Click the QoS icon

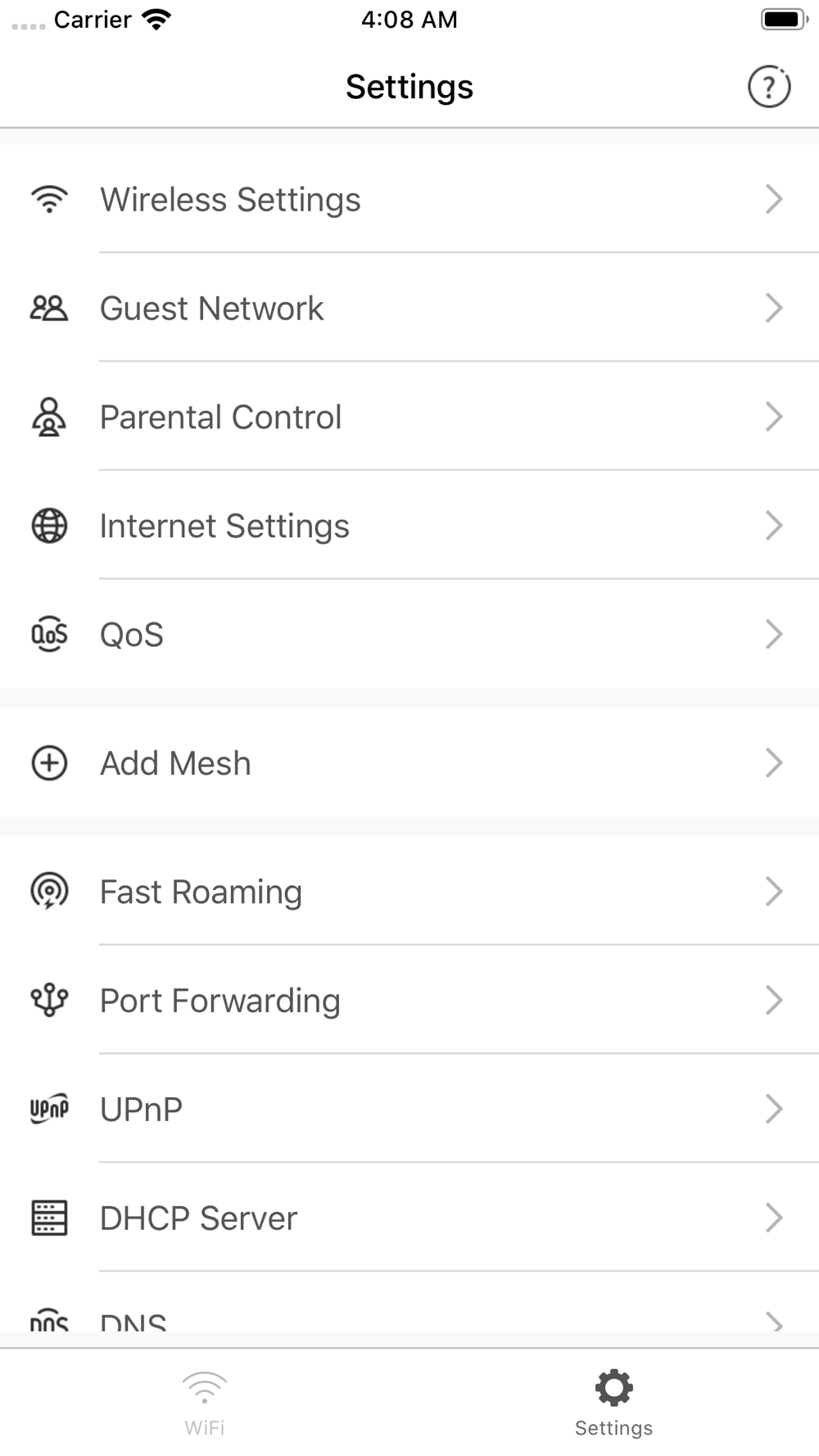[49, 635]
